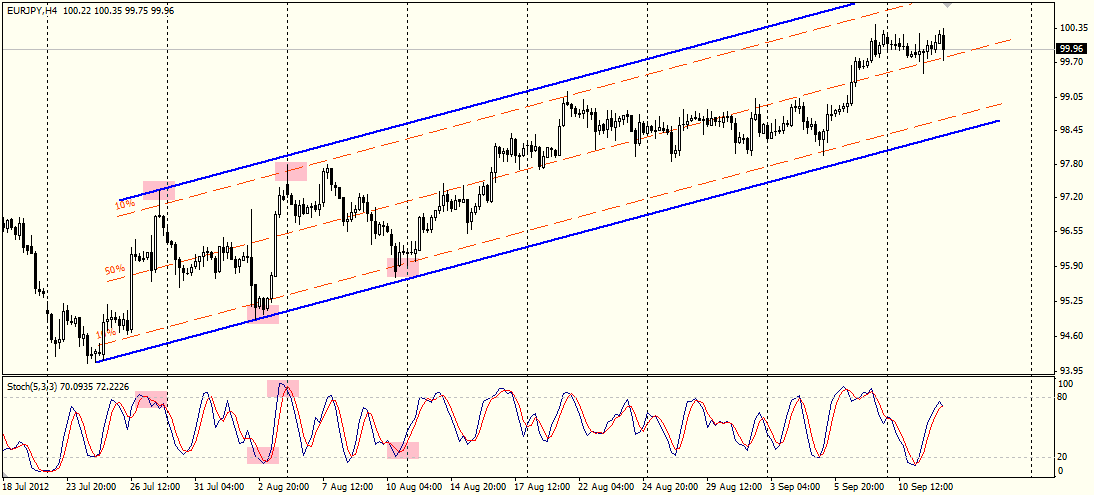This screenshot has height=495, width=1094.
Task: Click the stochastic 80 level label
Action: [1064, 397]
